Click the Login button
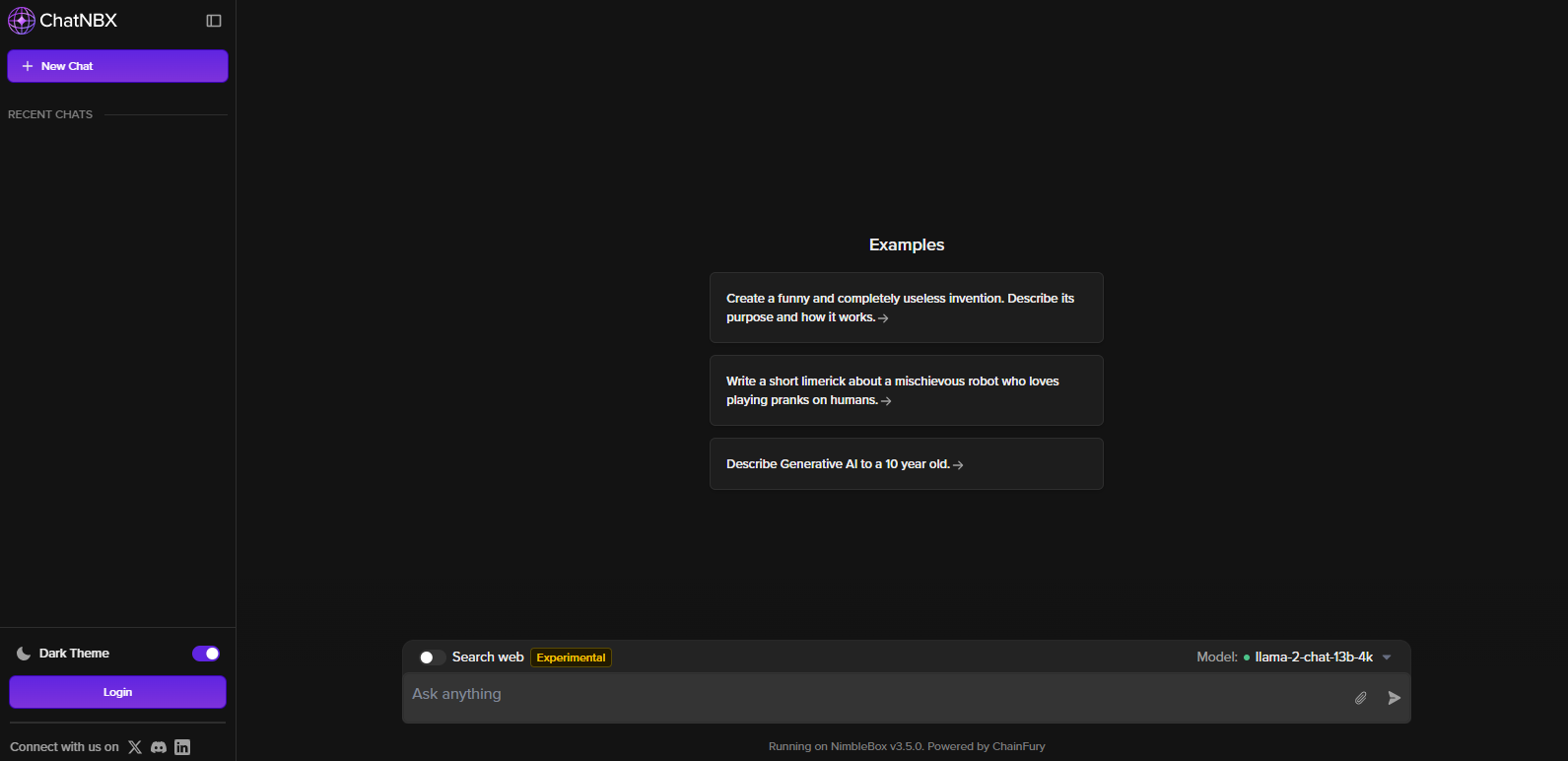1568x761 pixels. tap(117, 692)
